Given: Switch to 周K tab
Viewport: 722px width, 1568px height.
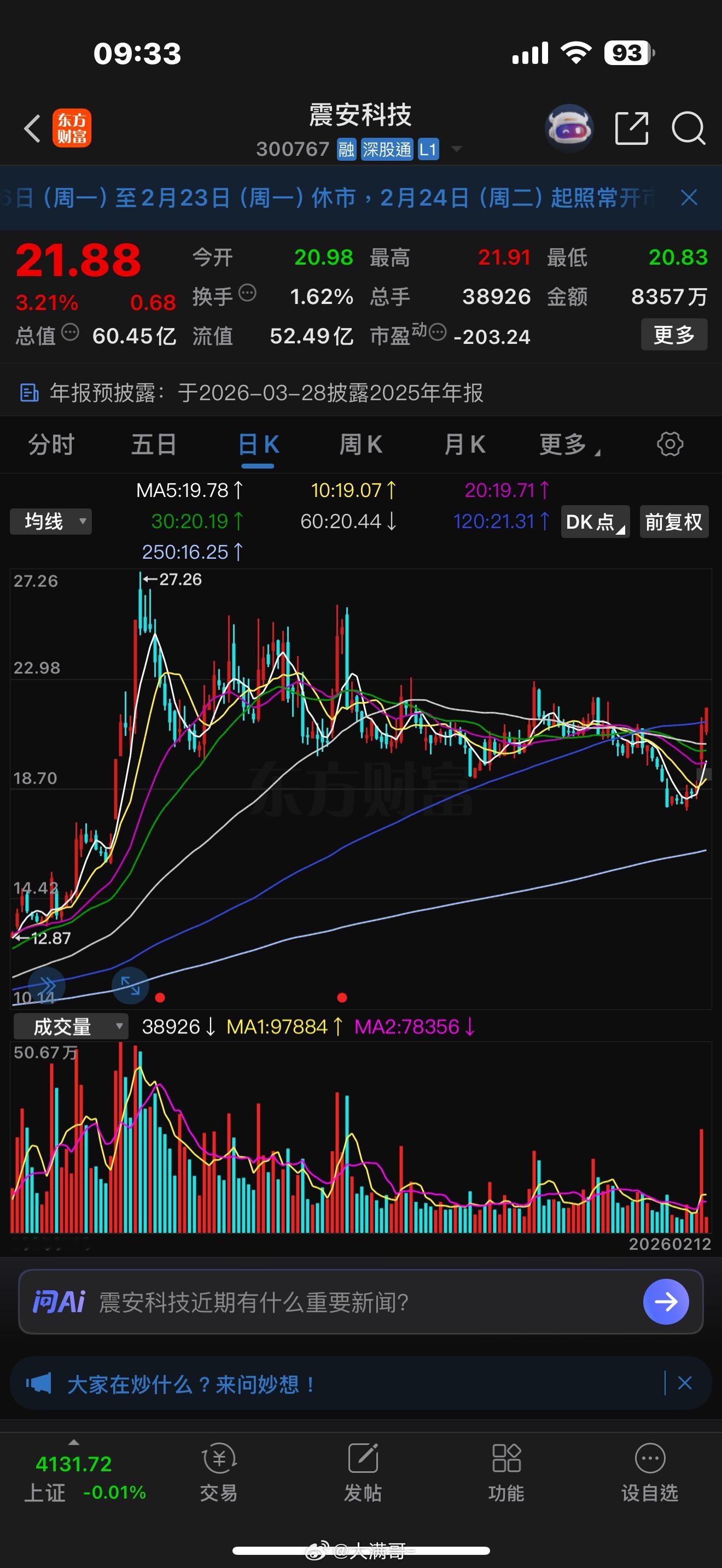Looking at the screenshot, I should pyautogui.click(x=361, y=444).
